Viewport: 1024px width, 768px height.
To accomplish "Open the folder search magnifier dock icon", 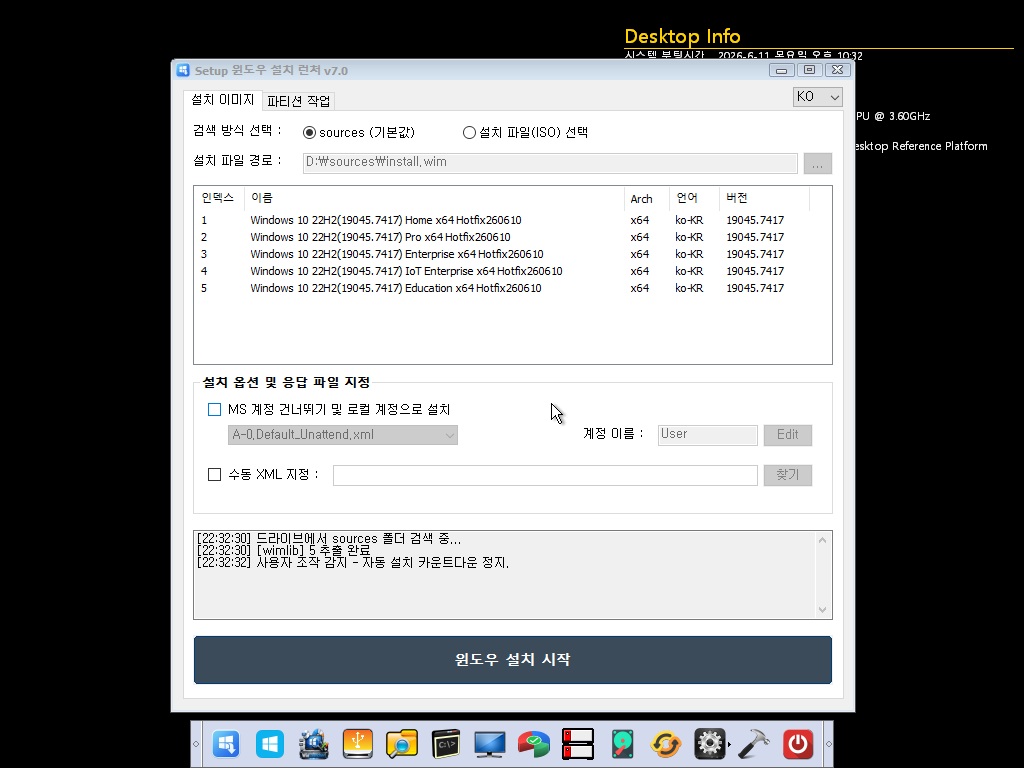I will click(x=402, y=744).
